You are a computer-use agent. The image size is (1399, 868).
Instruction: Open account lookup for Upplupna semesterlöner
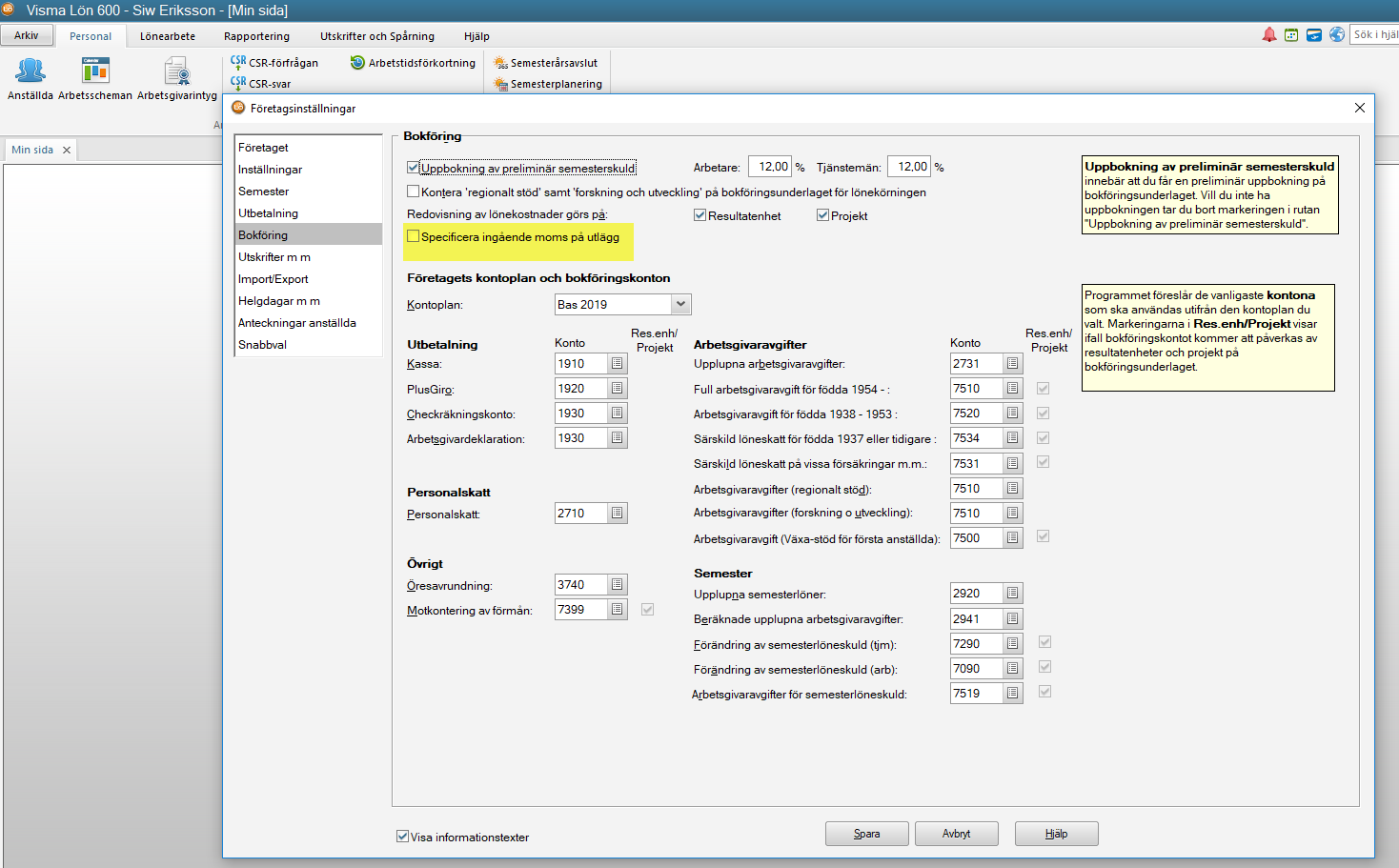click(x=1013, y=594)
